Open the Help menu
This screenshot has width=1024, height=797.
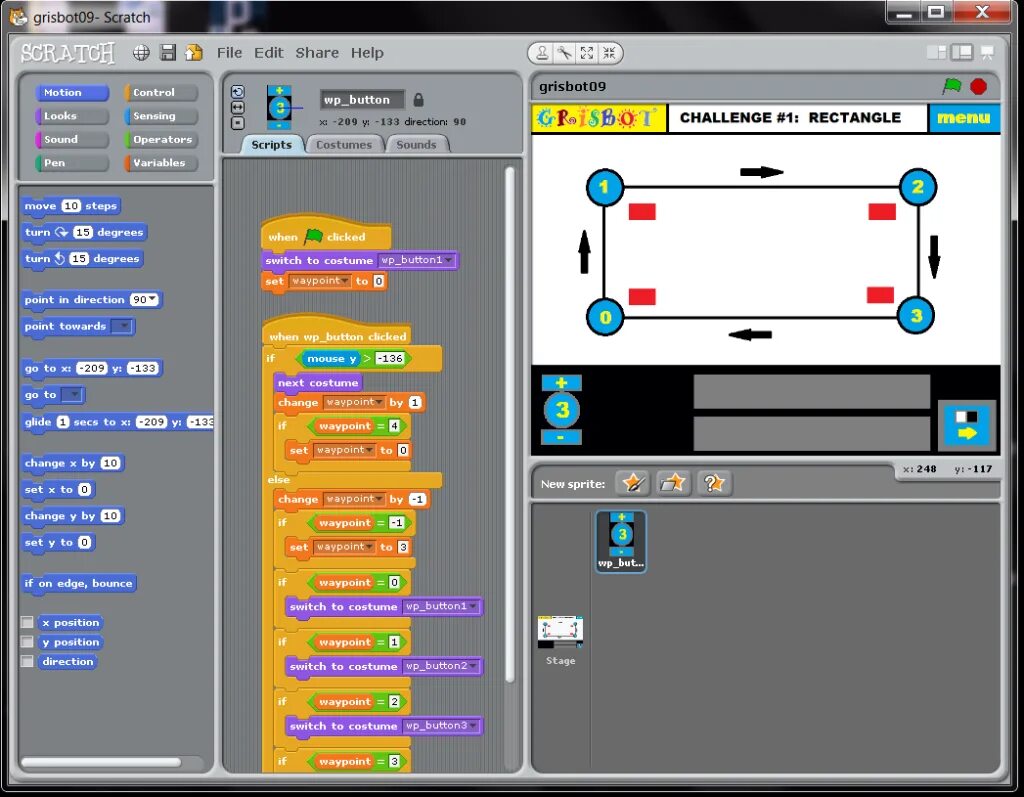tap(367, 53)
